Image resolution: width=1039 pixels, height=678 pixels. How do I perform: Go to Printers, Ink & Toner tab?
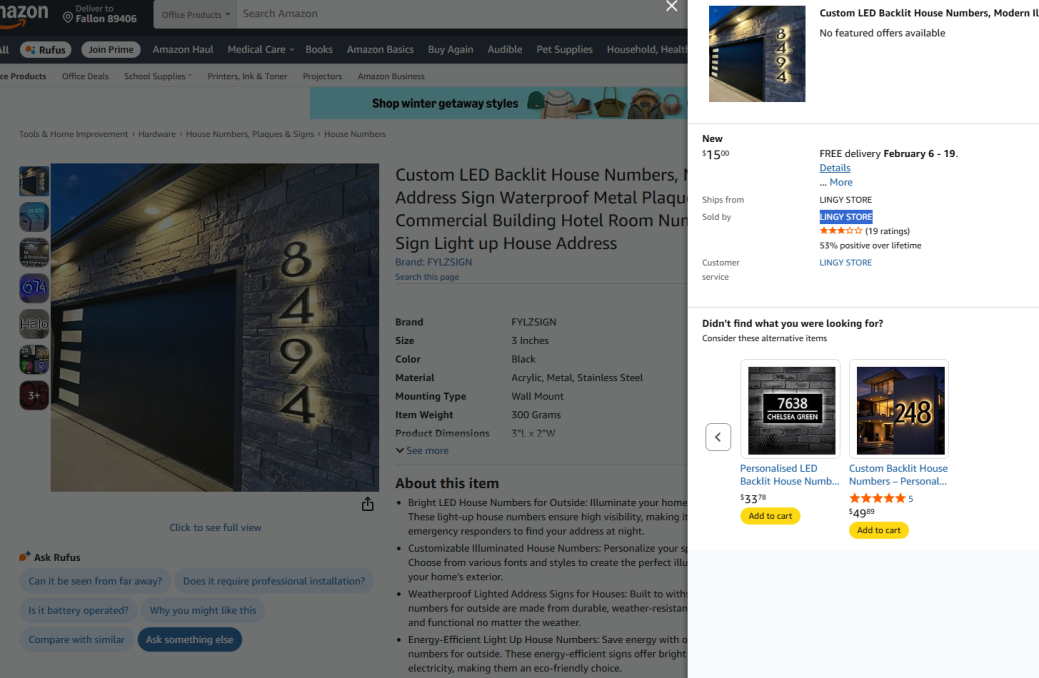pos(247,76)
